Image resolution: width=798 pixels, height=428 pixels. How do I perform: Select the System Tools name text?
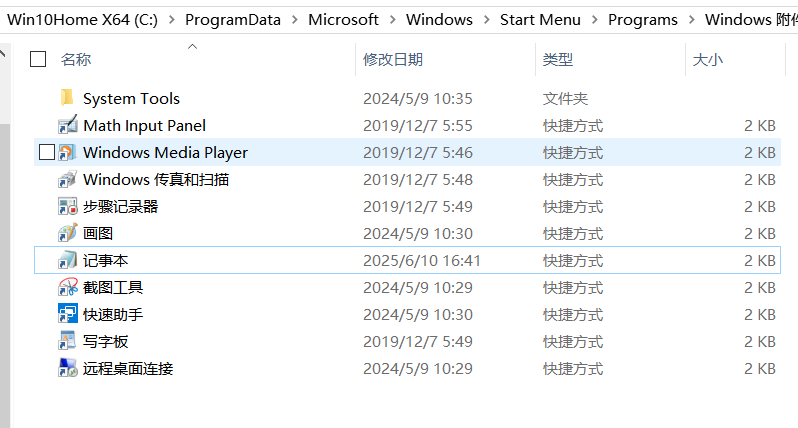(x=131, y=98)
